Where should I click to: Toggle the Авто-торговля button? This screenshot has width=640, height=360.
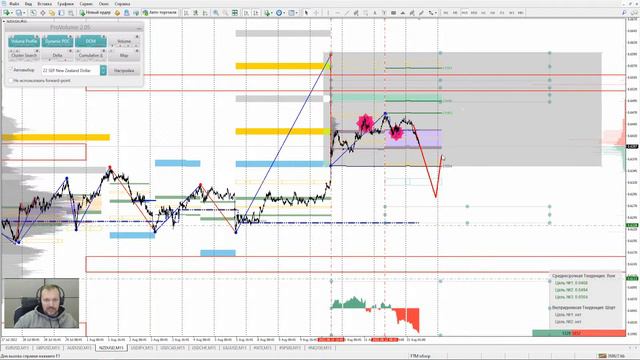(x=160, y=13)
